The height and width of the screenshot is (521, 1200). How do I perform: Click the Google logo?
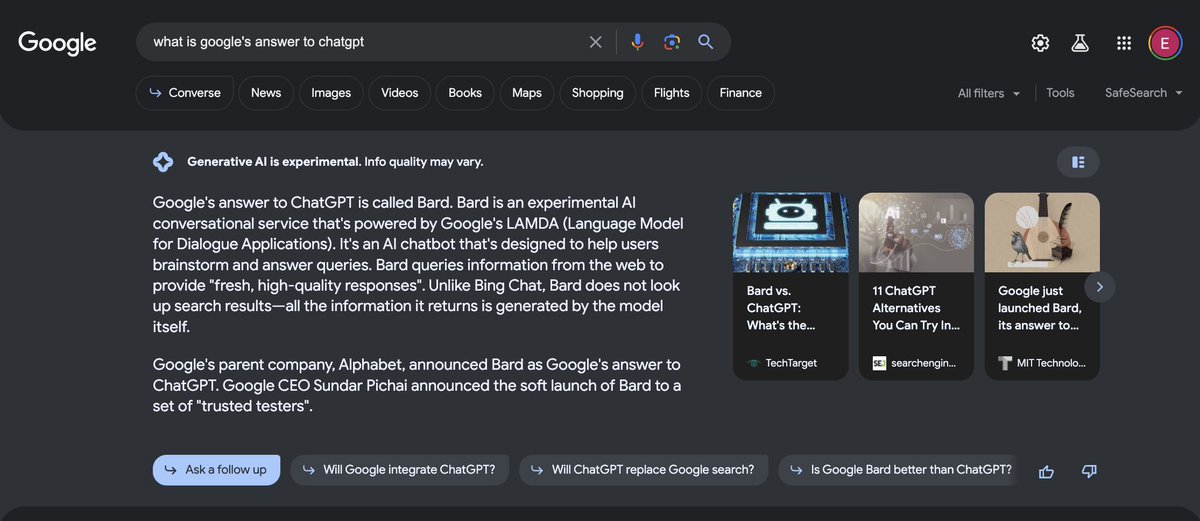click(57, 42)
